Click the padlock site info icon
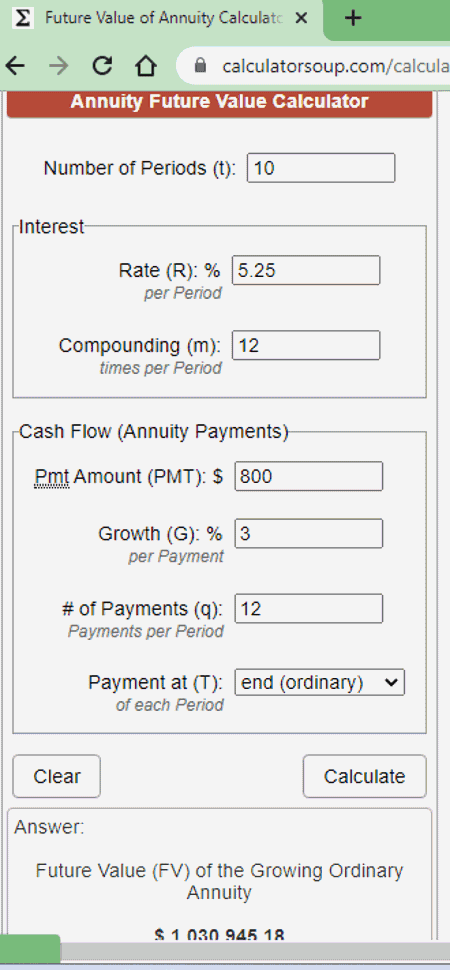450x970 pixels. click(200, 66)
